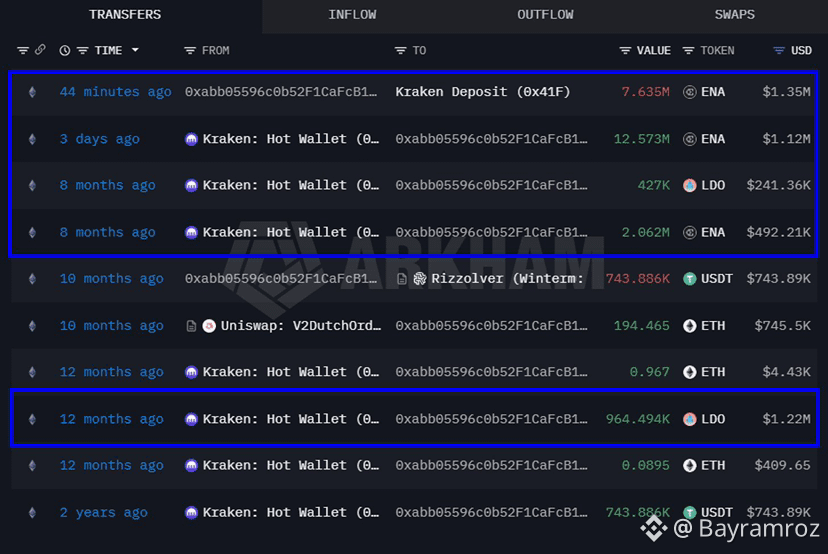
Task: Click Ethereum chain icon on 3 days ago row
Action: [x=32, y=139]
